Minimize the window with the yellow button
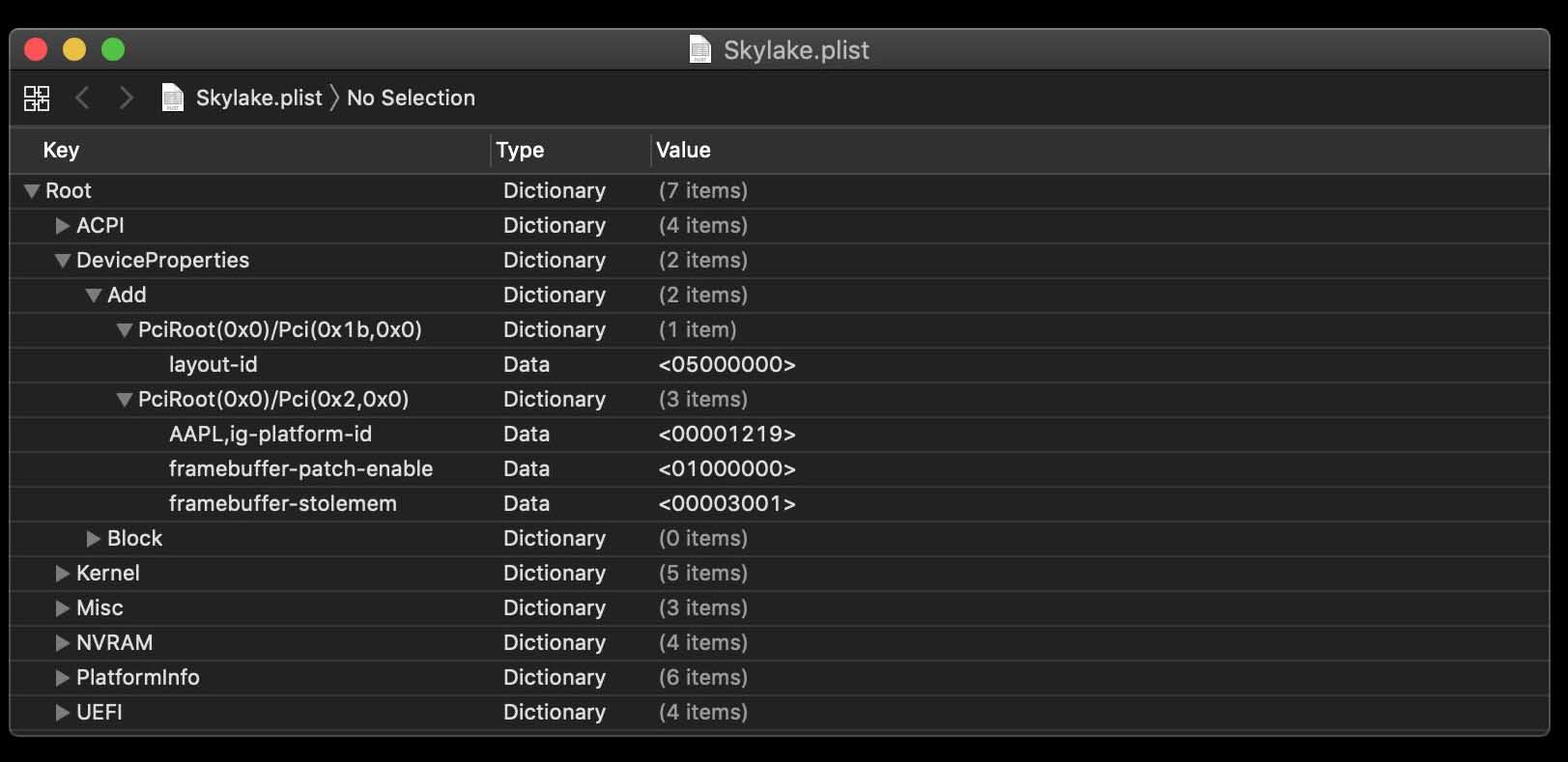Screen dimensions: 1568x762 coord(74,49)
